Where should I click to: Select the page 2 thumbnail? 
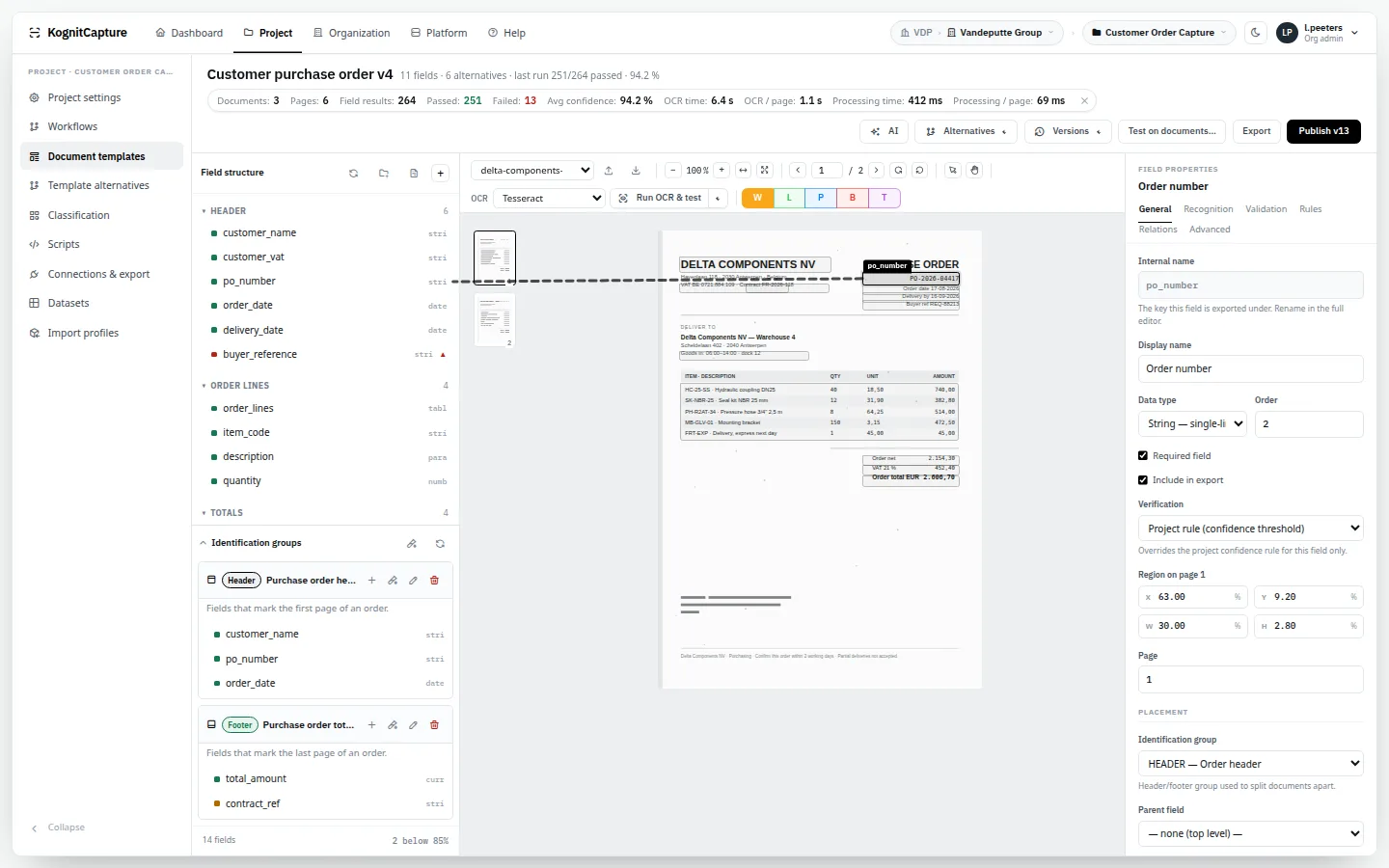(x=495, y=319)
